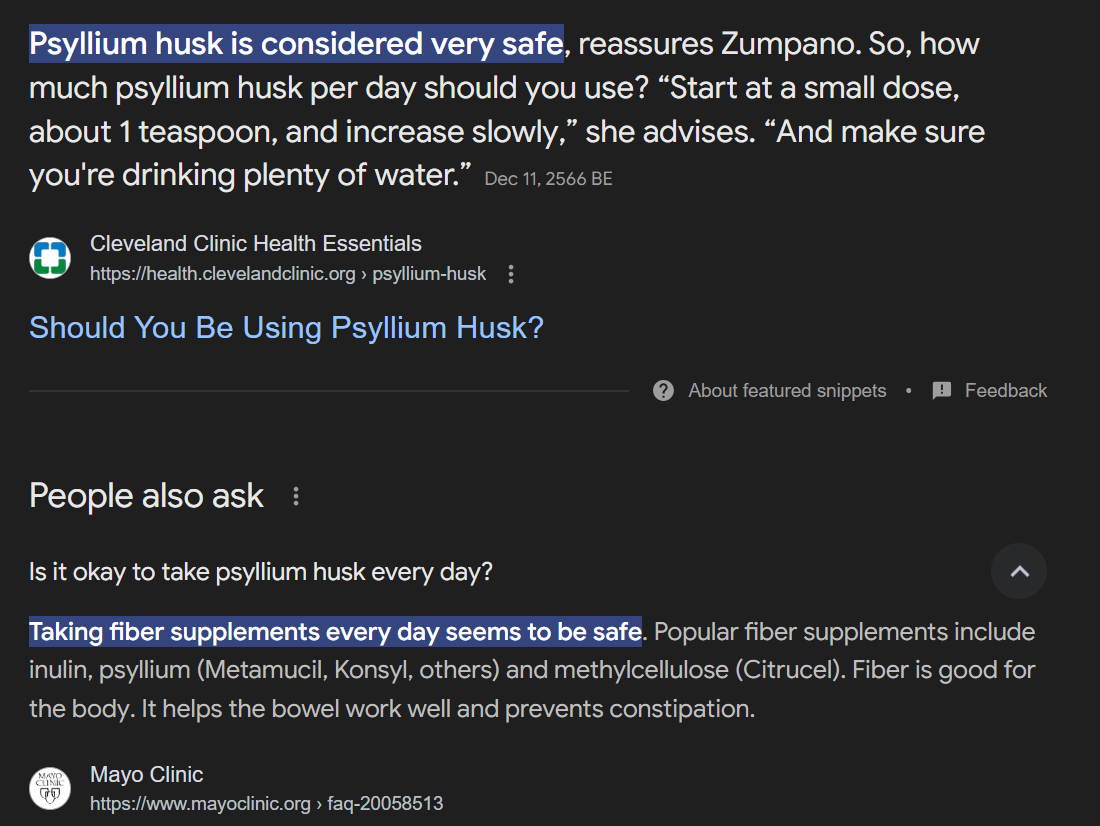Click the question Is it okay to take psyllium husk
This screenshot has height=826, width=1100.
[x=261, y=571]
